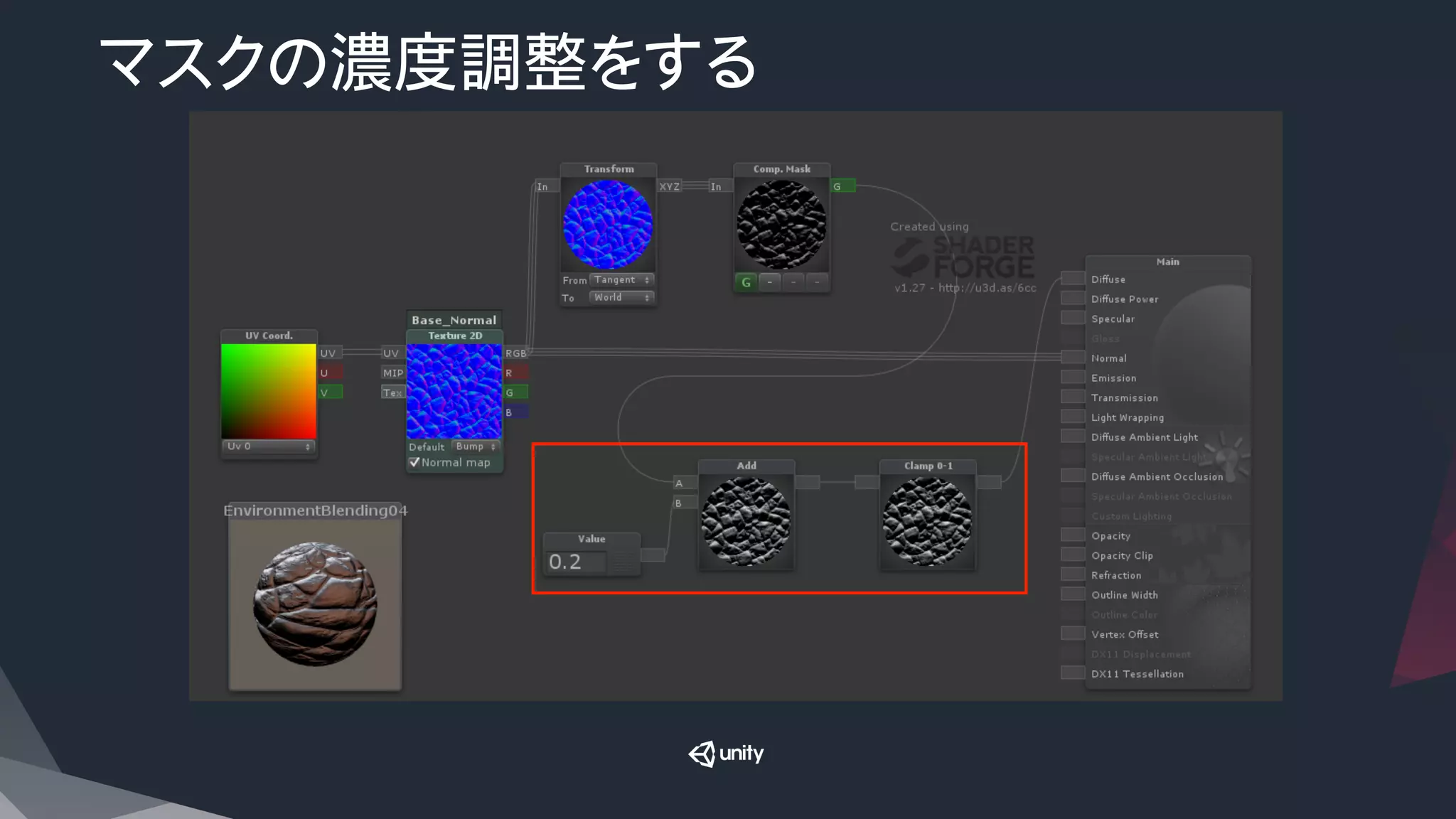Click the Add node preview
The height and width of the screenshot is (819, 1456).
point(746,521)
